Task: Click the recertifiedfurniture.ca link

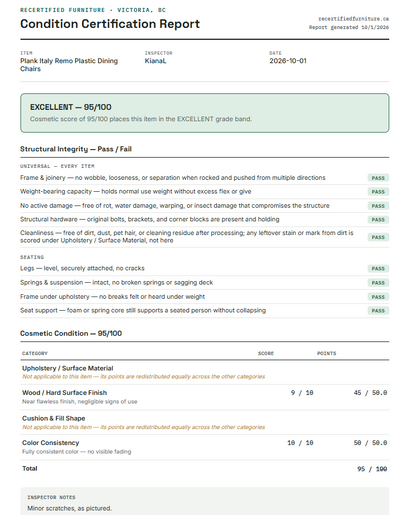Action: (353, 19)
